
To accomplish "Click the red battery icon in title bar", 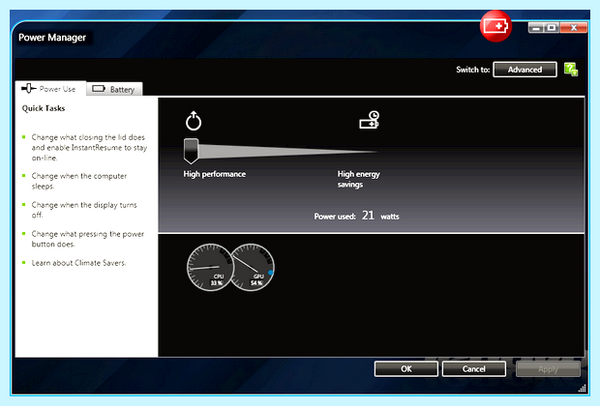I will (496, 26).
